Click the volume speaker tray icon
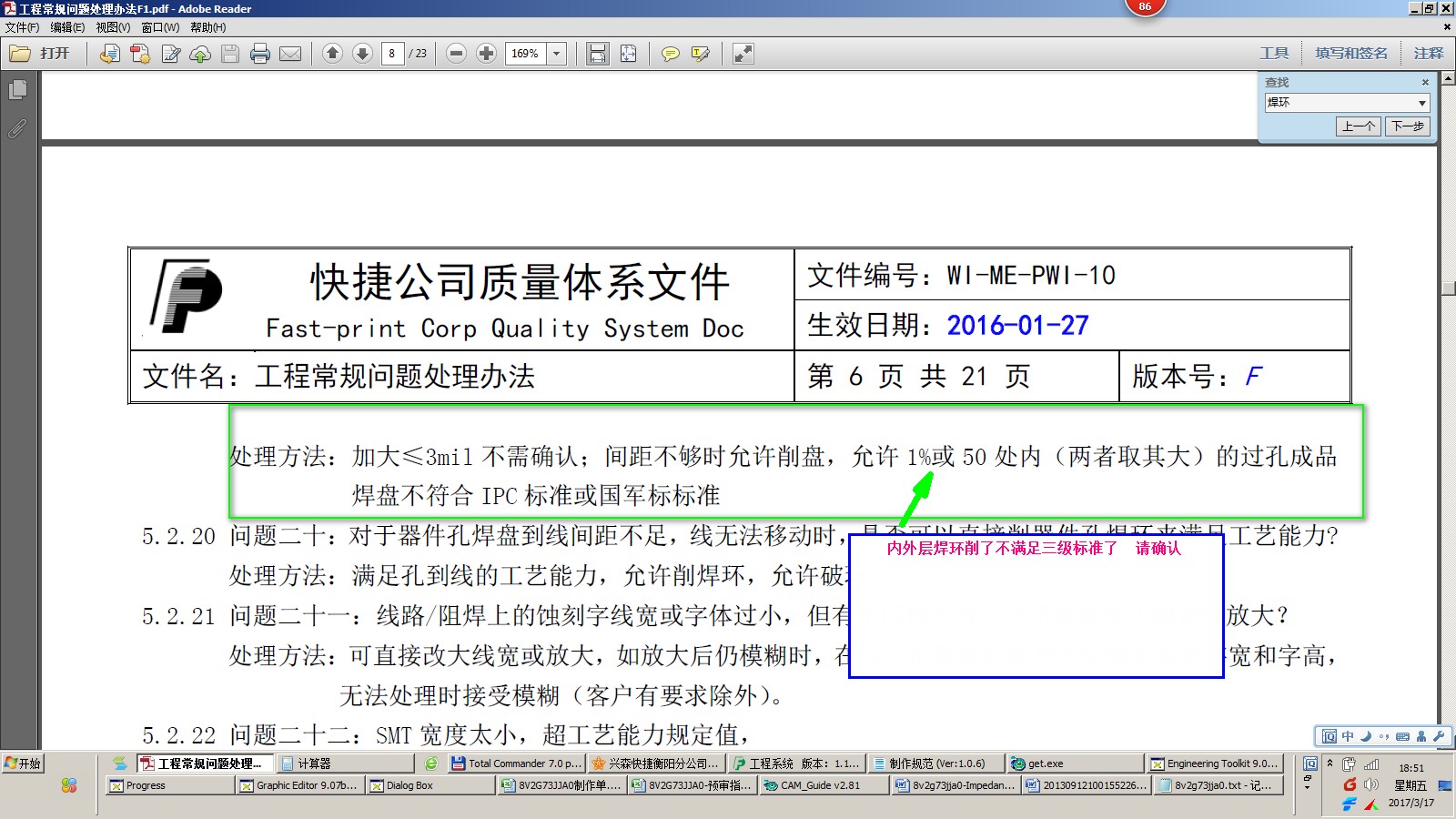 click(1371, 784)
